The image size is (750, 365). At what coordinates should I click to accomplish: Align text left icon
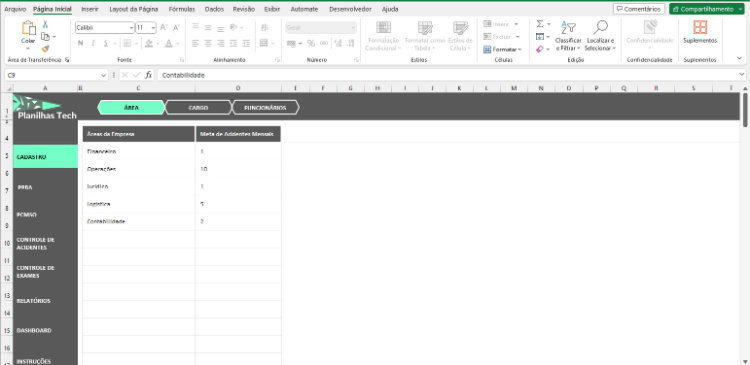click(196, 44)
